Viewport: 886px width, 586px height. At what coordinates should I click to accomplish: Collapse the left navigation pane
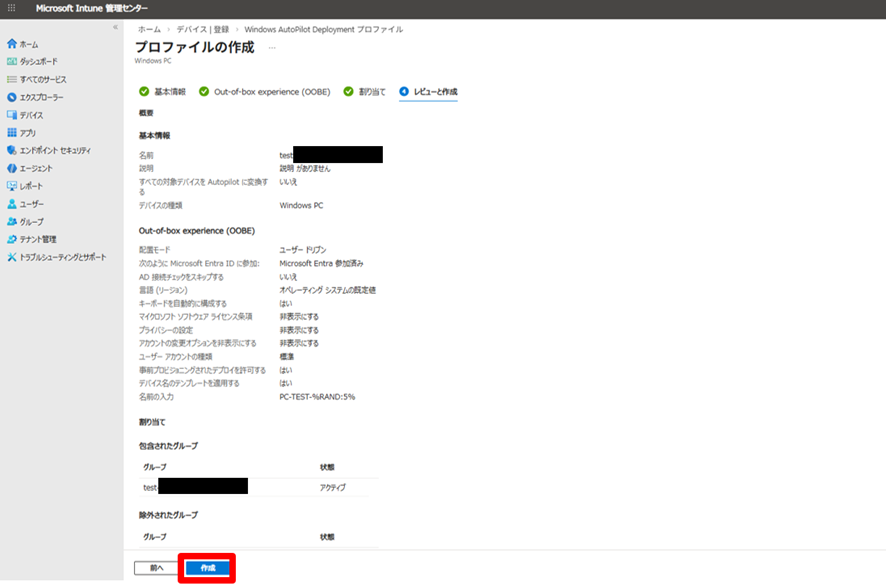(114, 28)
